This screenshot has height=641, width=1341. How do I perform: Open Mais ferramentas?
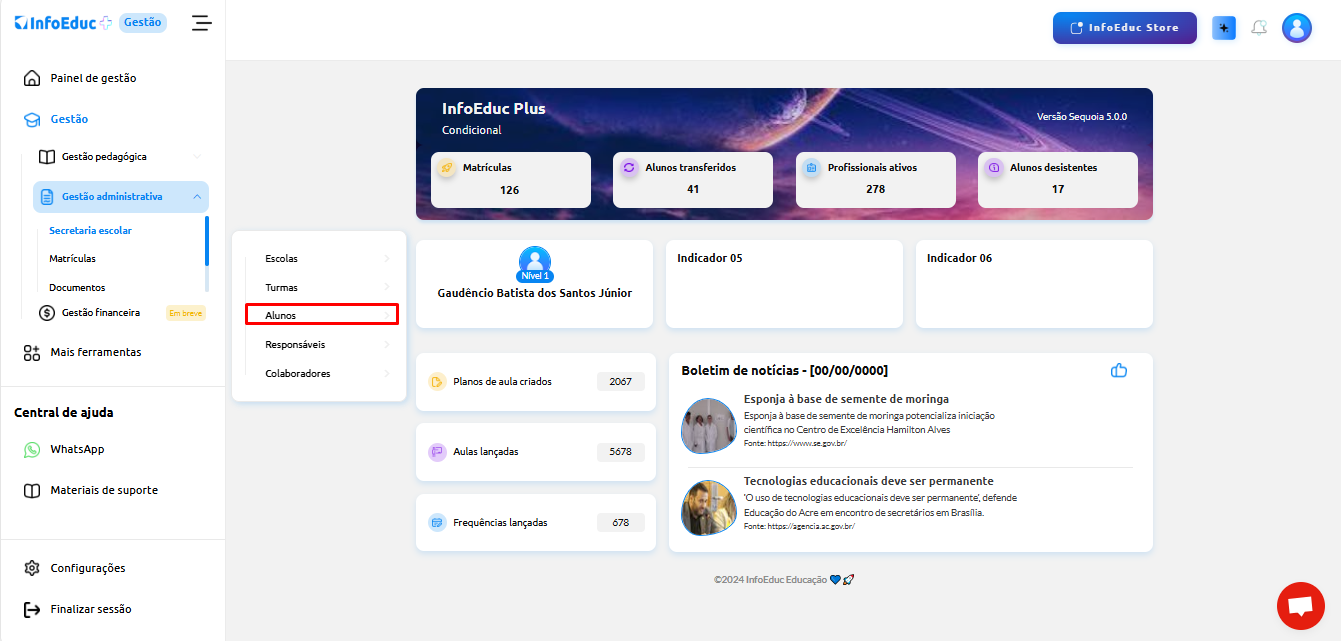pyautogui.click(x=96, y=352)
